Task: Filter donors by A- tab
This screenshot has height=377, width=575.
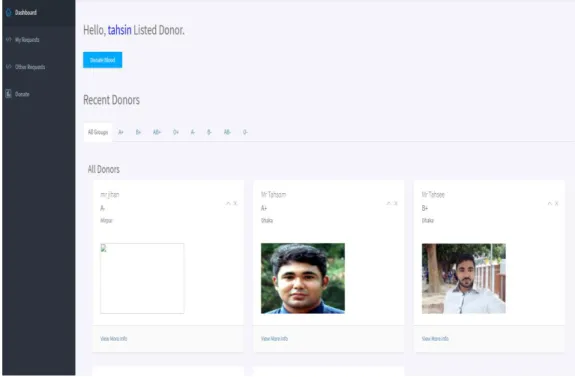Action: click(193, 132)
